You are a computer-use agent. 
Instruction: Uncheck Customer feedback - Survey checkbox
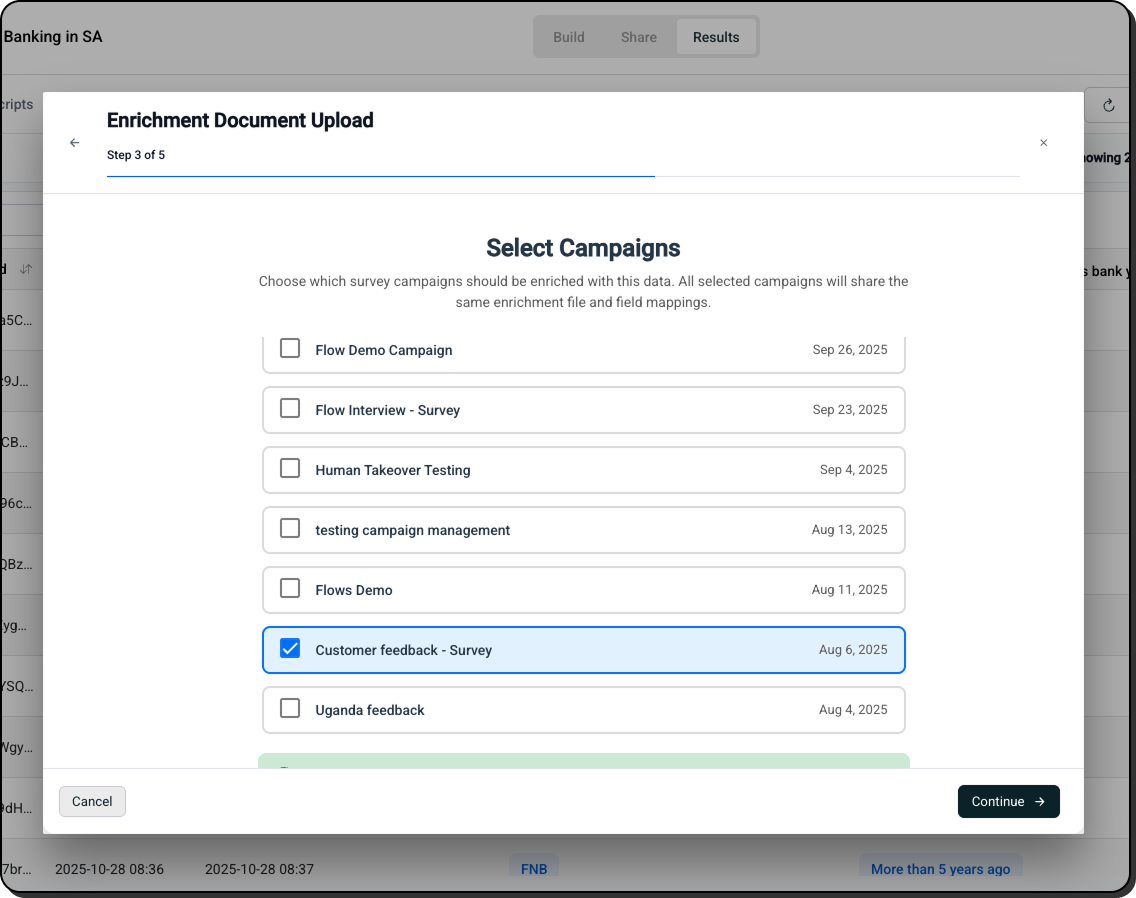(x=290, y=649)
